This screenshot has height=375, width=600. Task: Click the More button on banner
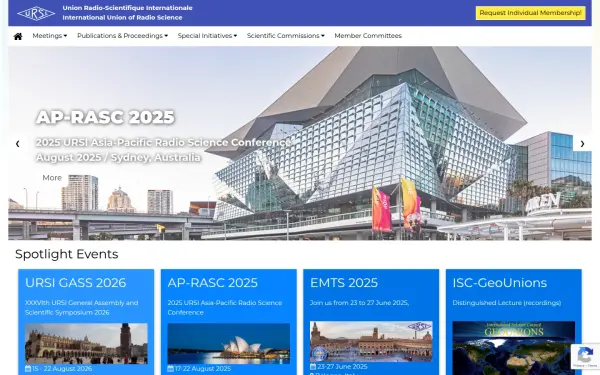pyautogui.click(x=52, y=178)
